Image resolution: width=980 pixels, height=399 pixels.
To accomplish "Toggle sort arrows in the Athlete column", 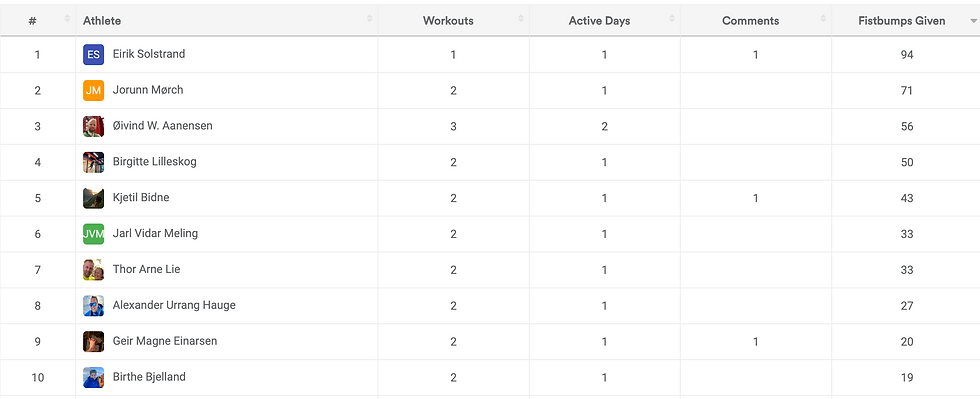I will coord(369,20).
